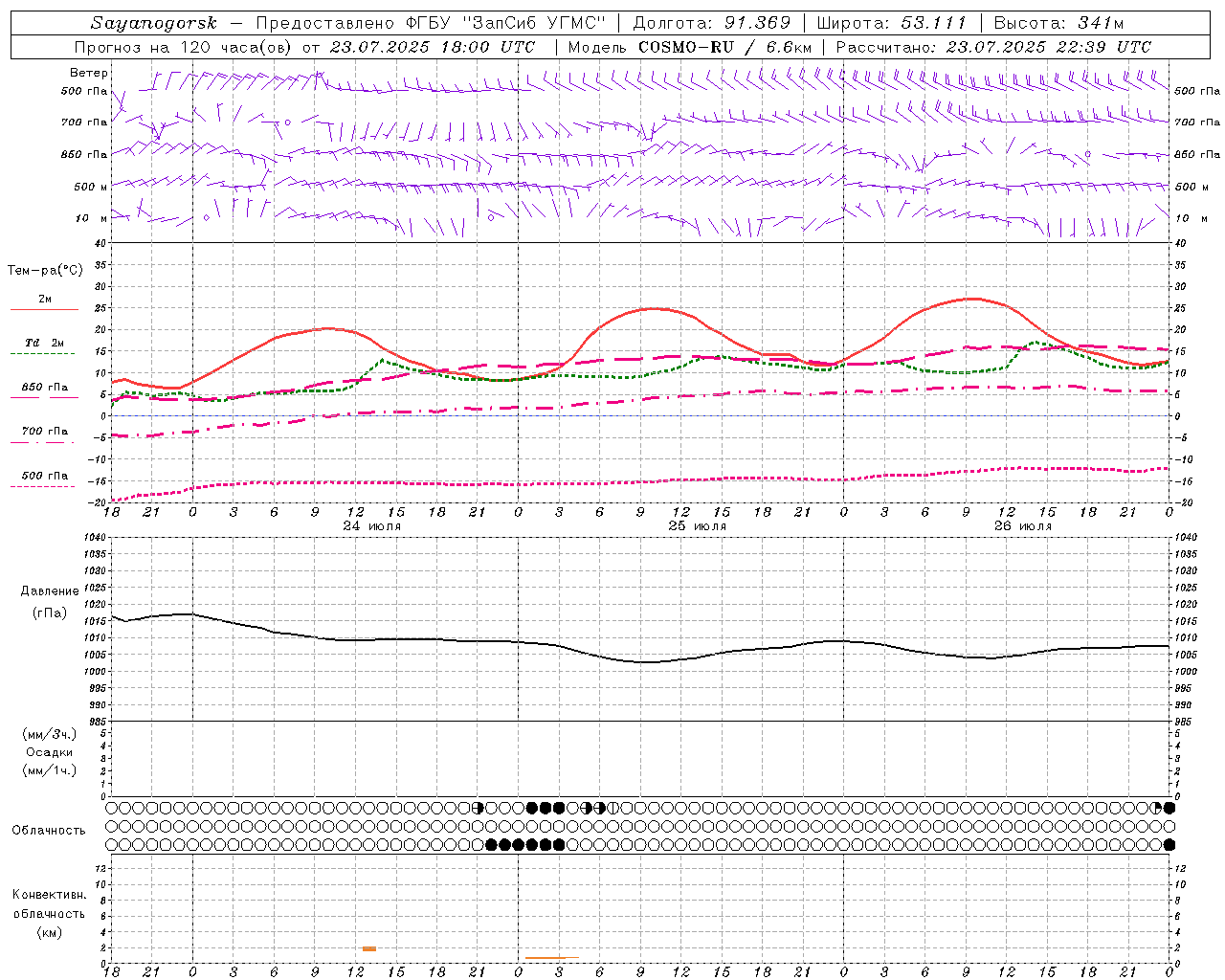The image size is (1225, 980).
Task: Click the thin orange convective line after 25 июля midnight
Action: [552, 957]
